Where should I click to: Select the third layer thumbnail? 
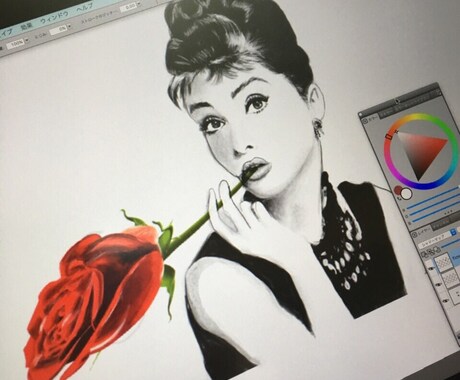455,295
